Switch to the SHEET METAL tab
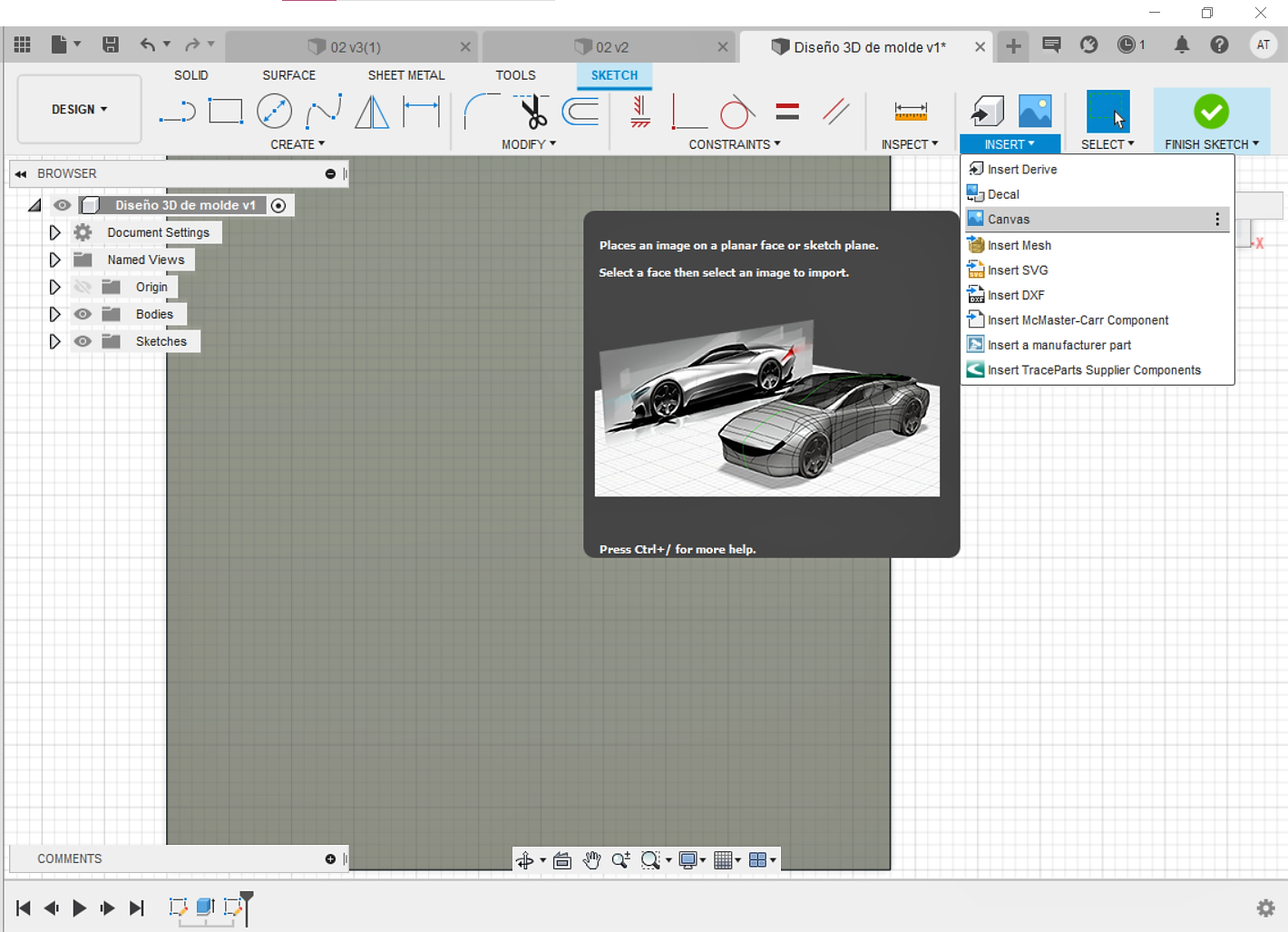This screenshot has width=1288, height=932. 406,75
